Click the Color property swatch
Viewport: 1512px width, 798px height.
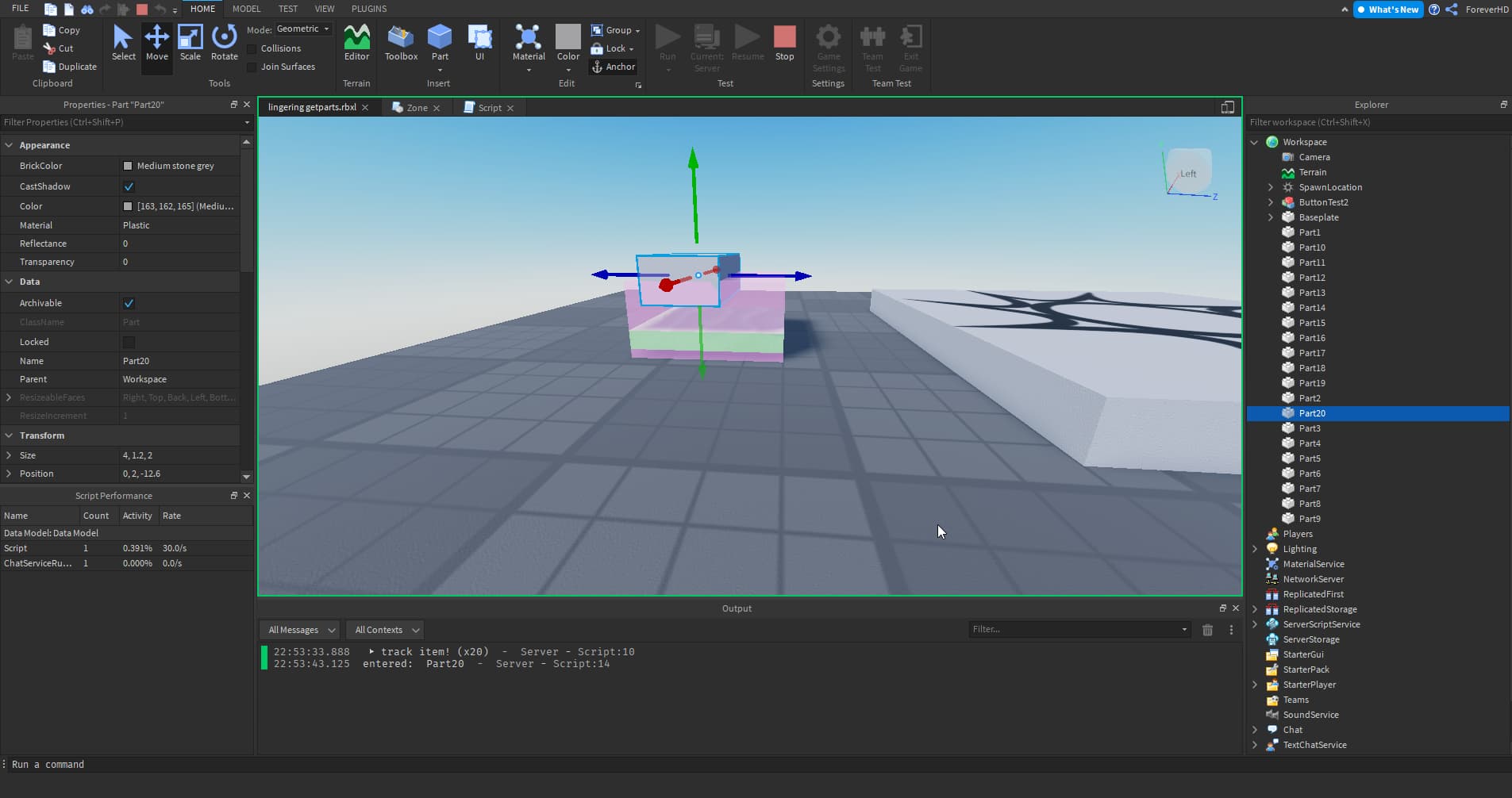(x=128, y=206)
